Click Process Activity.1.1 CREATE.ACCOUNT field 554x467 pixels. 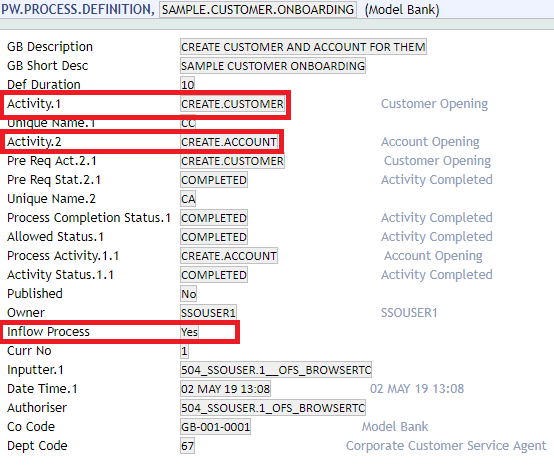coord(229,256)
